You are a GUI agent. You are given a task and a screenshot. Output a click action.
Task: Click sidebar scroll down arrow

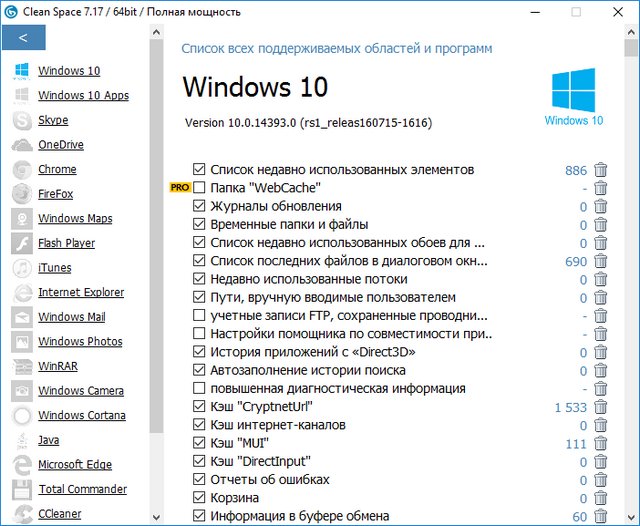156,517
